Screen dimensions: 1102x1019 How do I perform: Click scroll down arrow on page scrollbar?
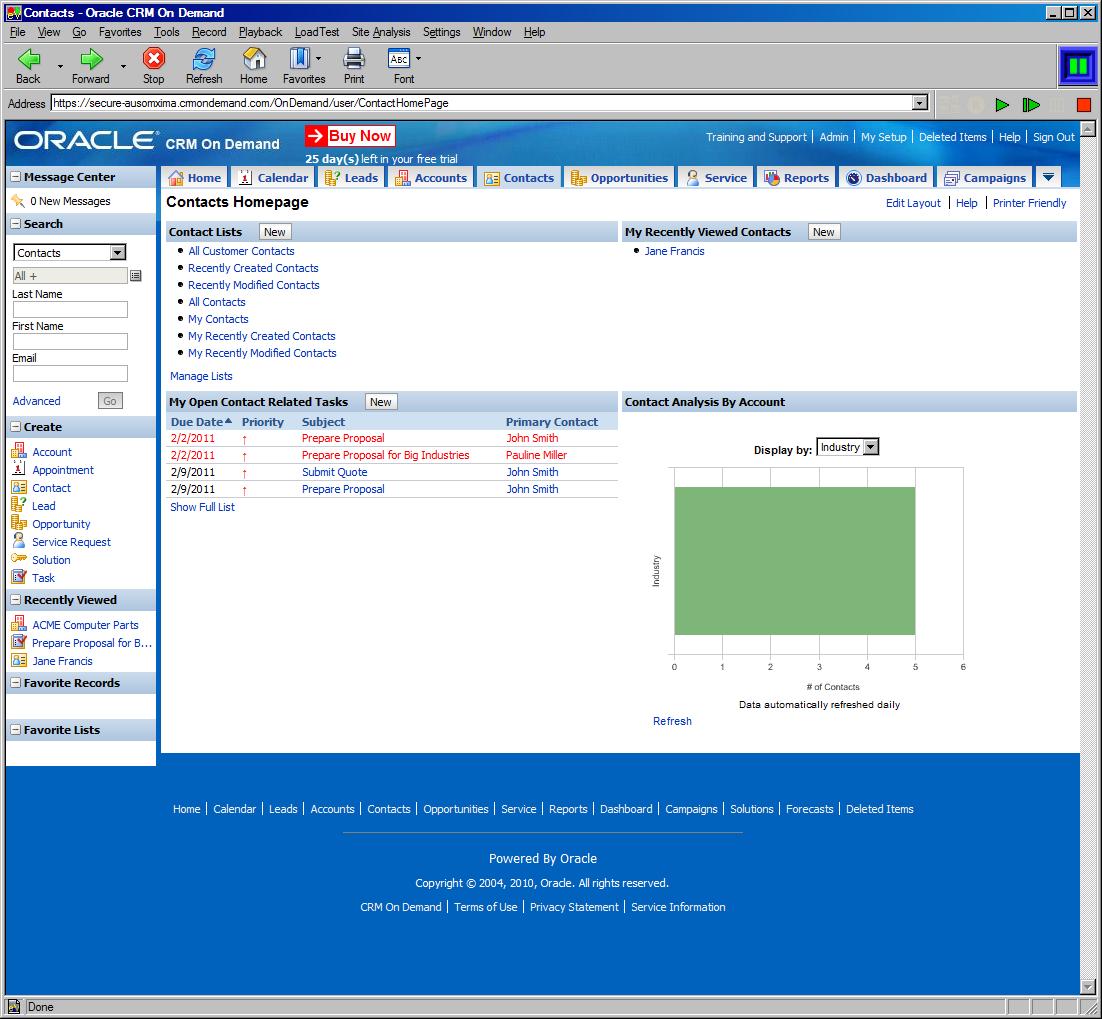point(1087,986)
